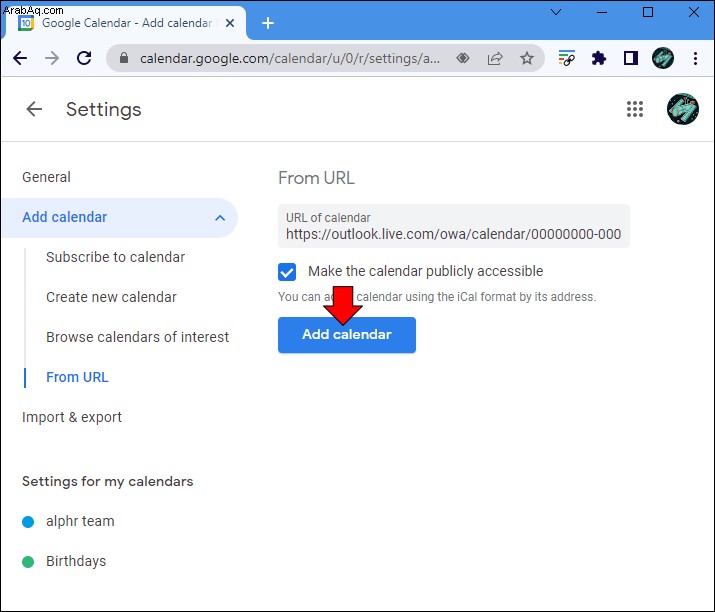Click the padlock site info icon
Image resolution: width=715 pixels, height=612 pixels.
click(124, 58)
